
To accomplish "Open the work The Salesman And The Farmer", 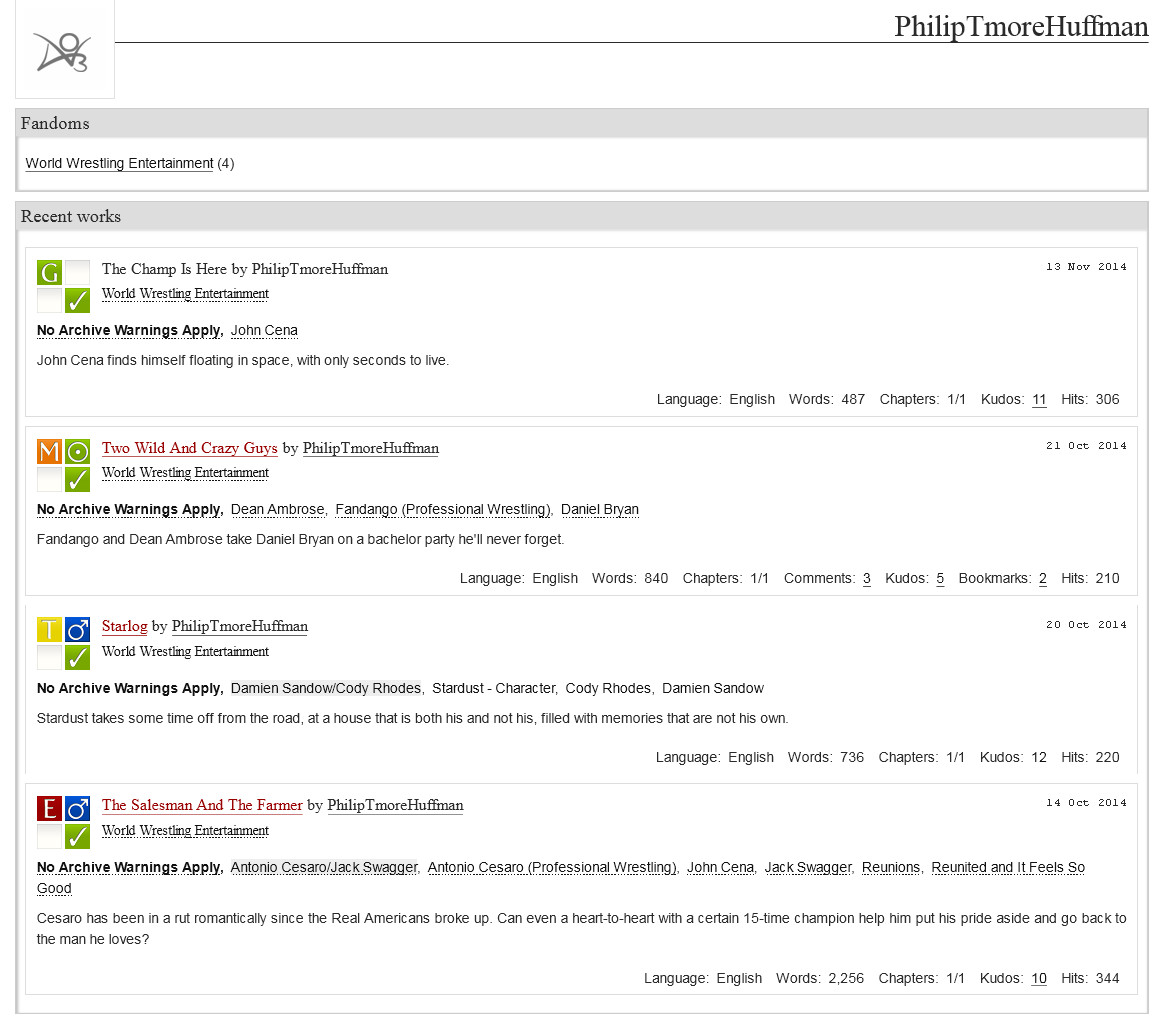I will (x=202, y=805).
